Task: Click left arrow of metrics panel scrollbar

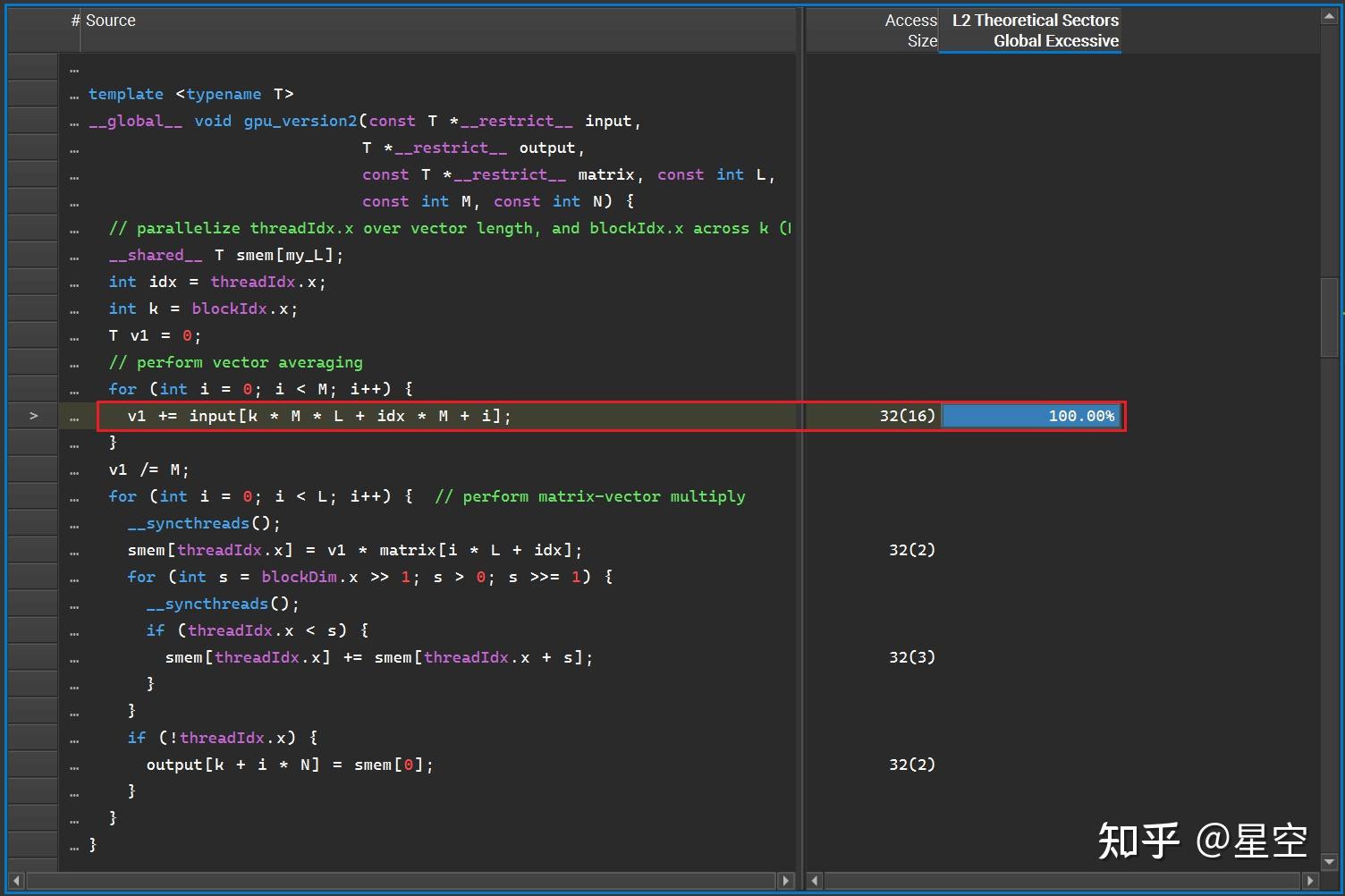Action: tap(815, 881)
